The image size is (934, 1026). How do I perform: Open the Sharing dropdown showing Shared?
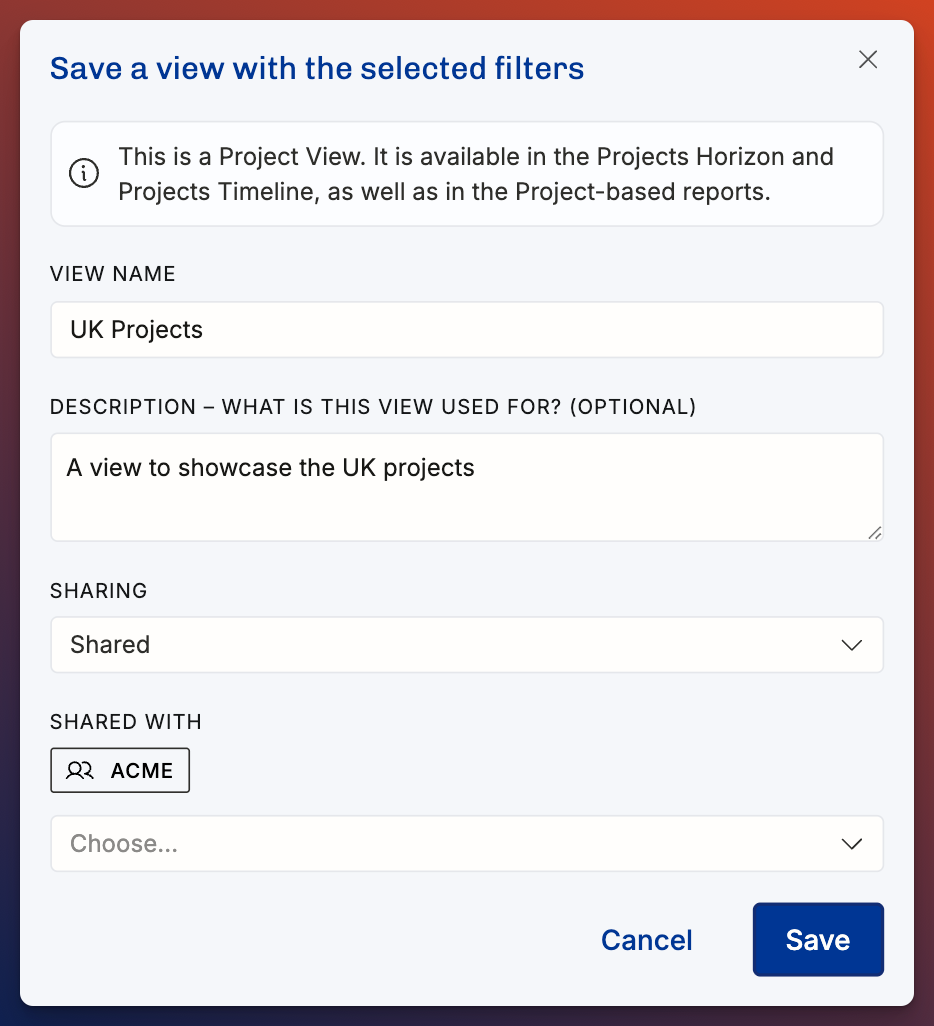(467, 645)
